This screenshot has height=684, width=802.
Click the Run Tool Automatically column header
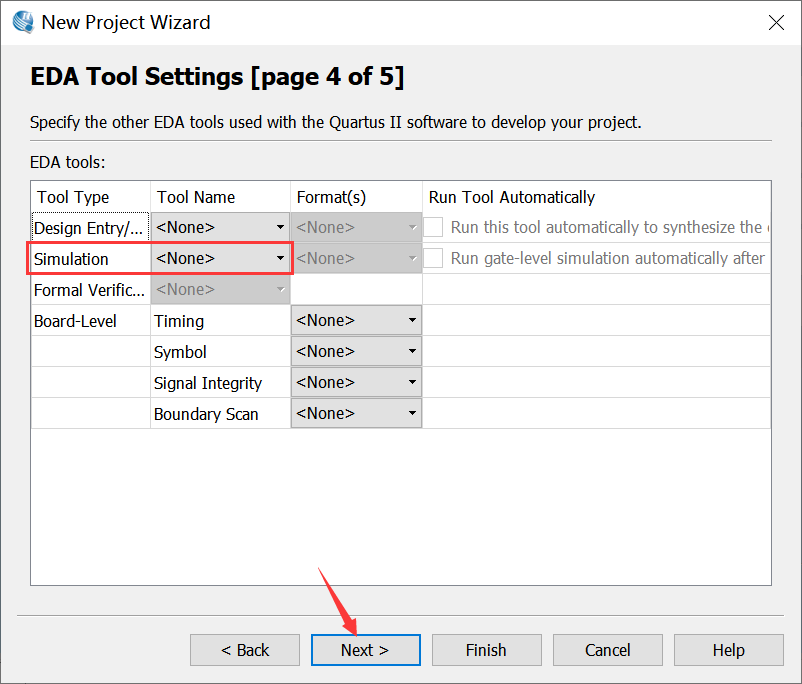pos(511,197)
